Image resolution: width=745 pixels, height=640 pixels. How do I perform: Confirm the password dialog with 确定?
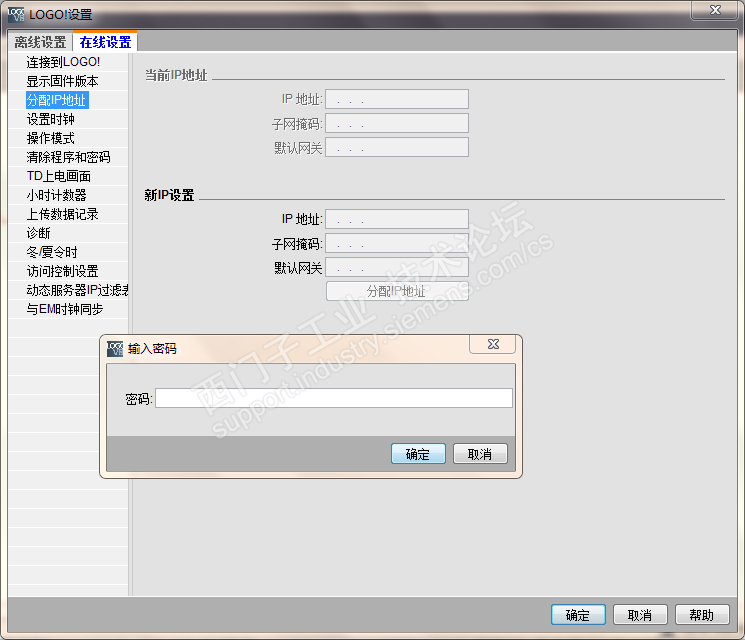[418, 454]
